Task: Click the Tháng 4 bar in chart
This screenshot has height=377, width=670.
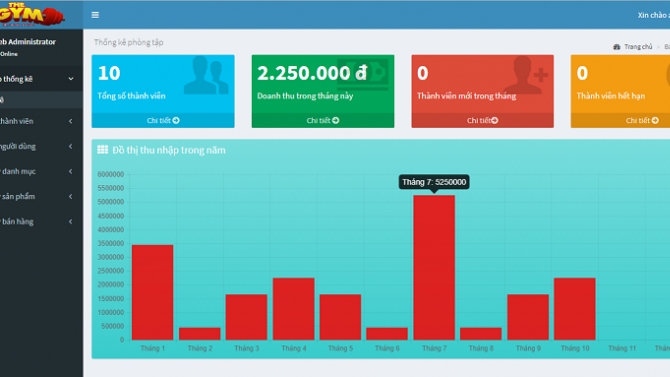Action: [294, 309]
